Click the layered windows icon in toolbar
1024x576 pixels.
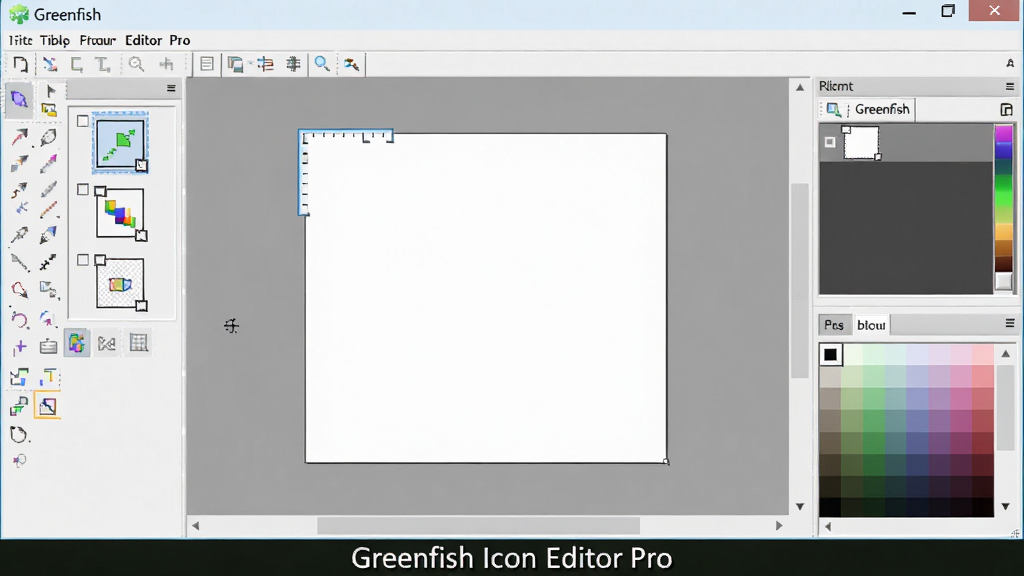[x=235, y=64]
